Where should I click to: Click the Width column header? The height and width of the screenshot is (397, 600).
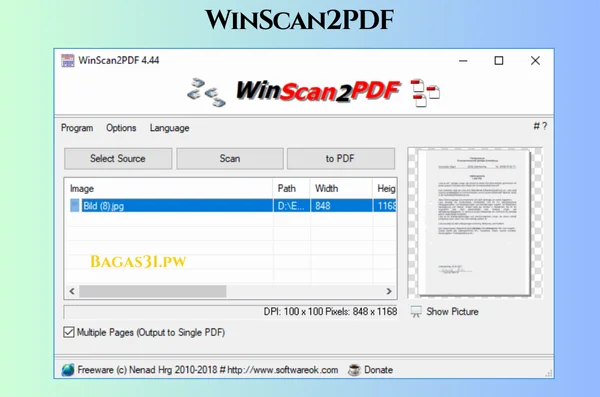341,188
